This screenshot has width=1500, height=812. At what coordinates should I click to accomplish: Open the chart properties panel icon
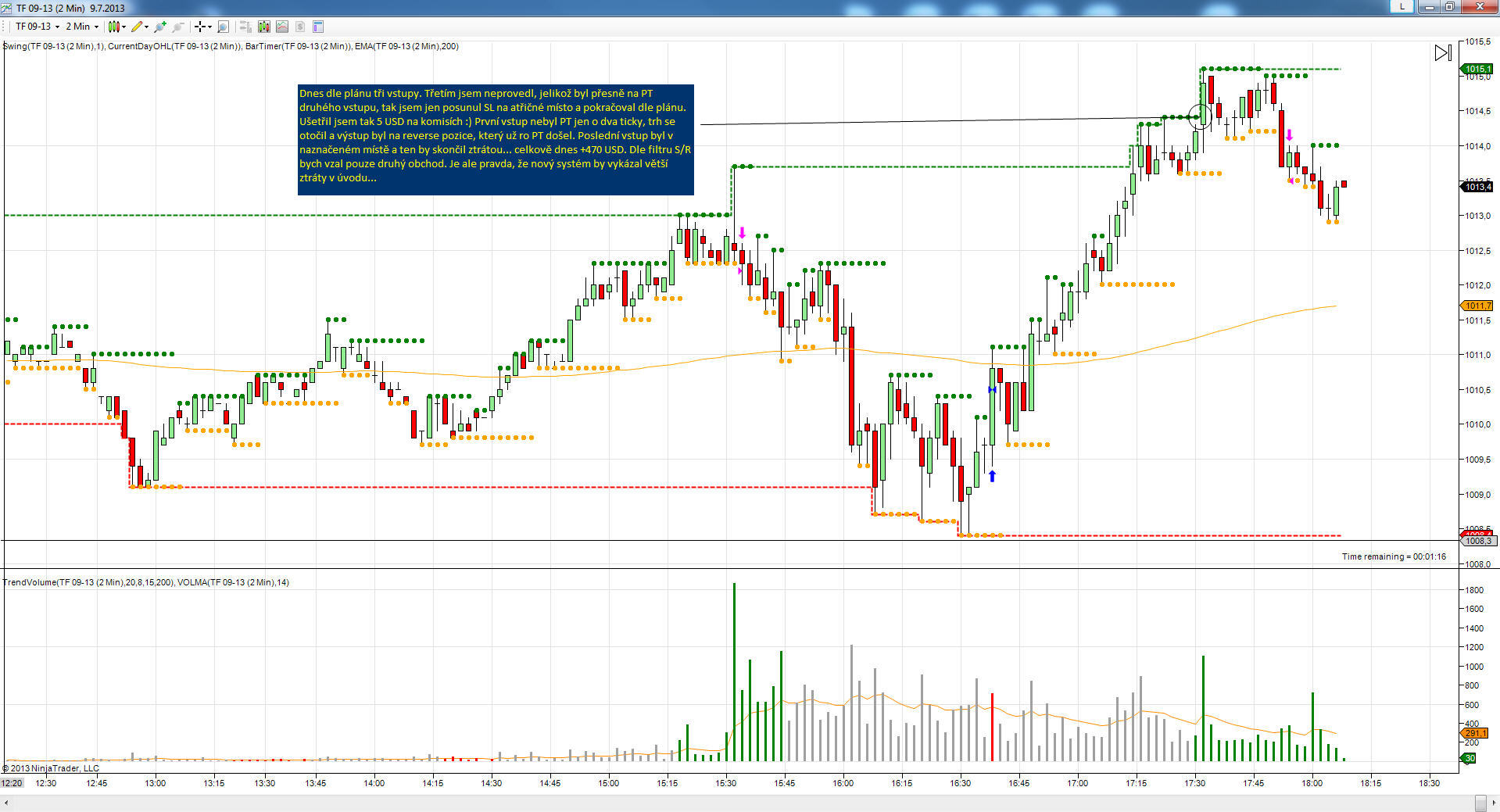tap(318, 27)
